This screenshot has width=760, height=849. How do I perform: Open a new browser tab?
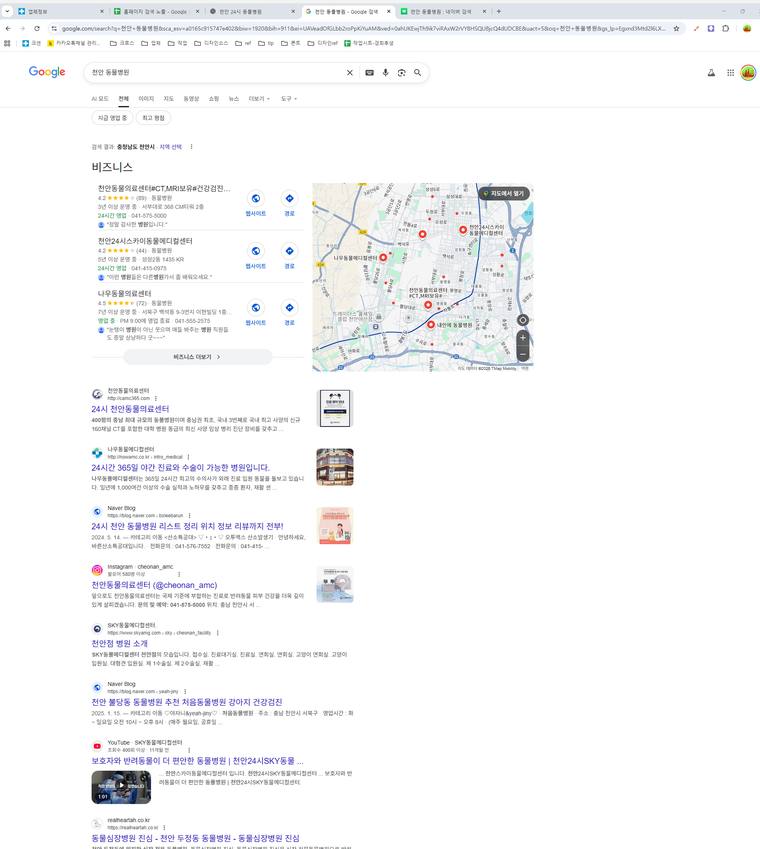(499, 11)
